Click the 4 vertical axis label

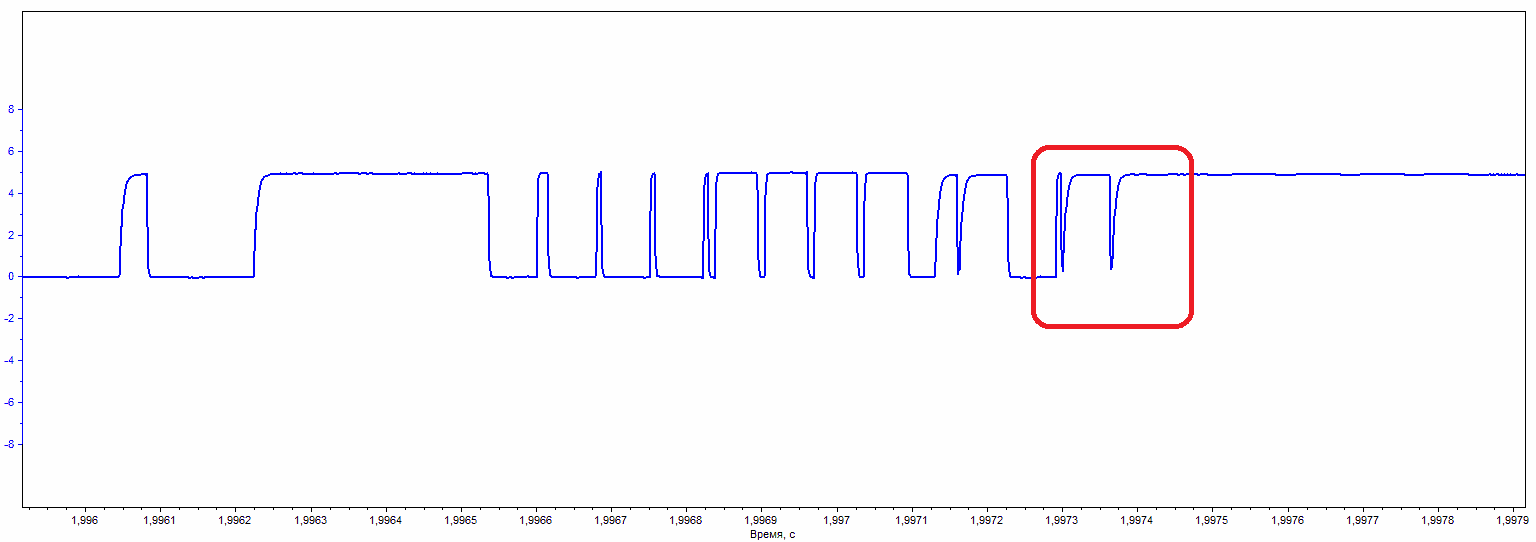pos(9,193)
